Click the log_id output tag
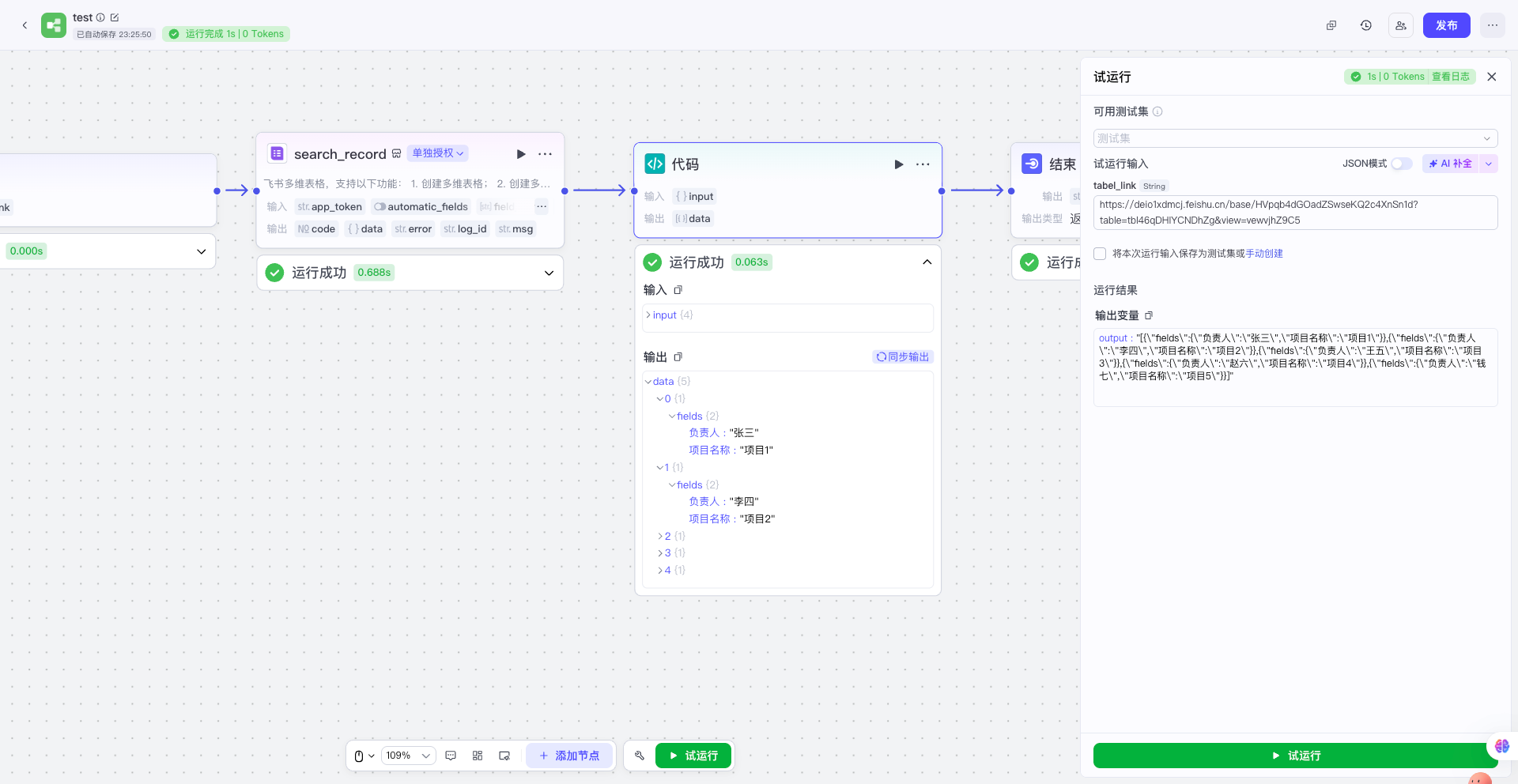This screenshot has width=1518, height=784. point(465,229)
